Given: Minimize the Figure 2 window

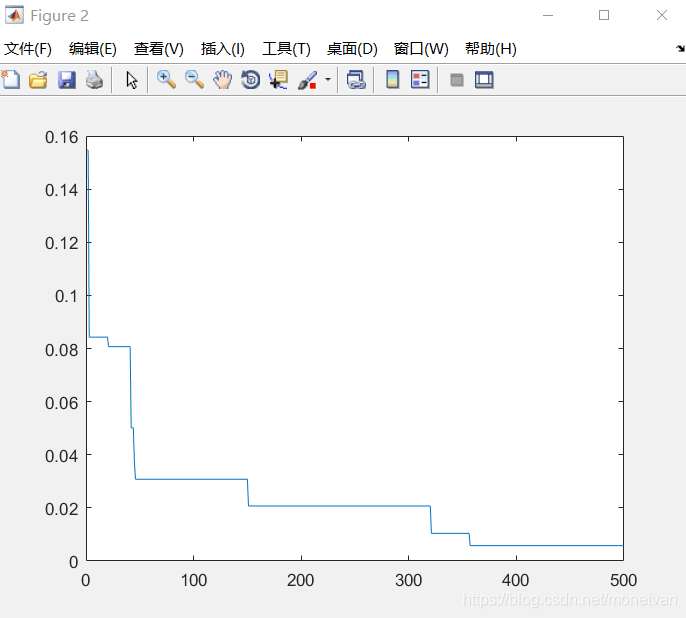Looking at the screenshot, I should (x=548, y=15).
